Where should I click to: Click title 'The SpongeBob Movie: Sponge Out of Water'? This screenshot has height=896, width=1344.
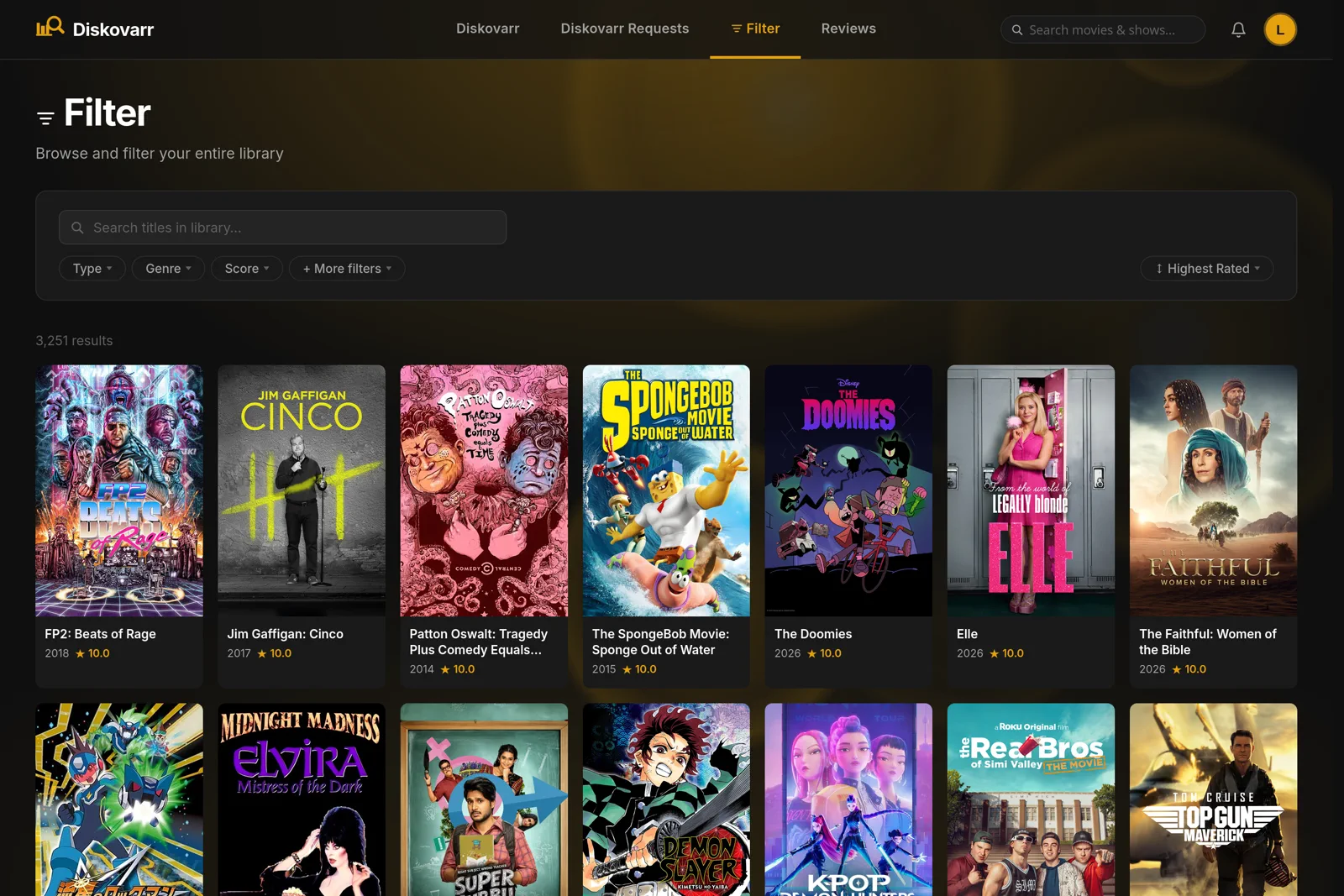coord(660,642)
